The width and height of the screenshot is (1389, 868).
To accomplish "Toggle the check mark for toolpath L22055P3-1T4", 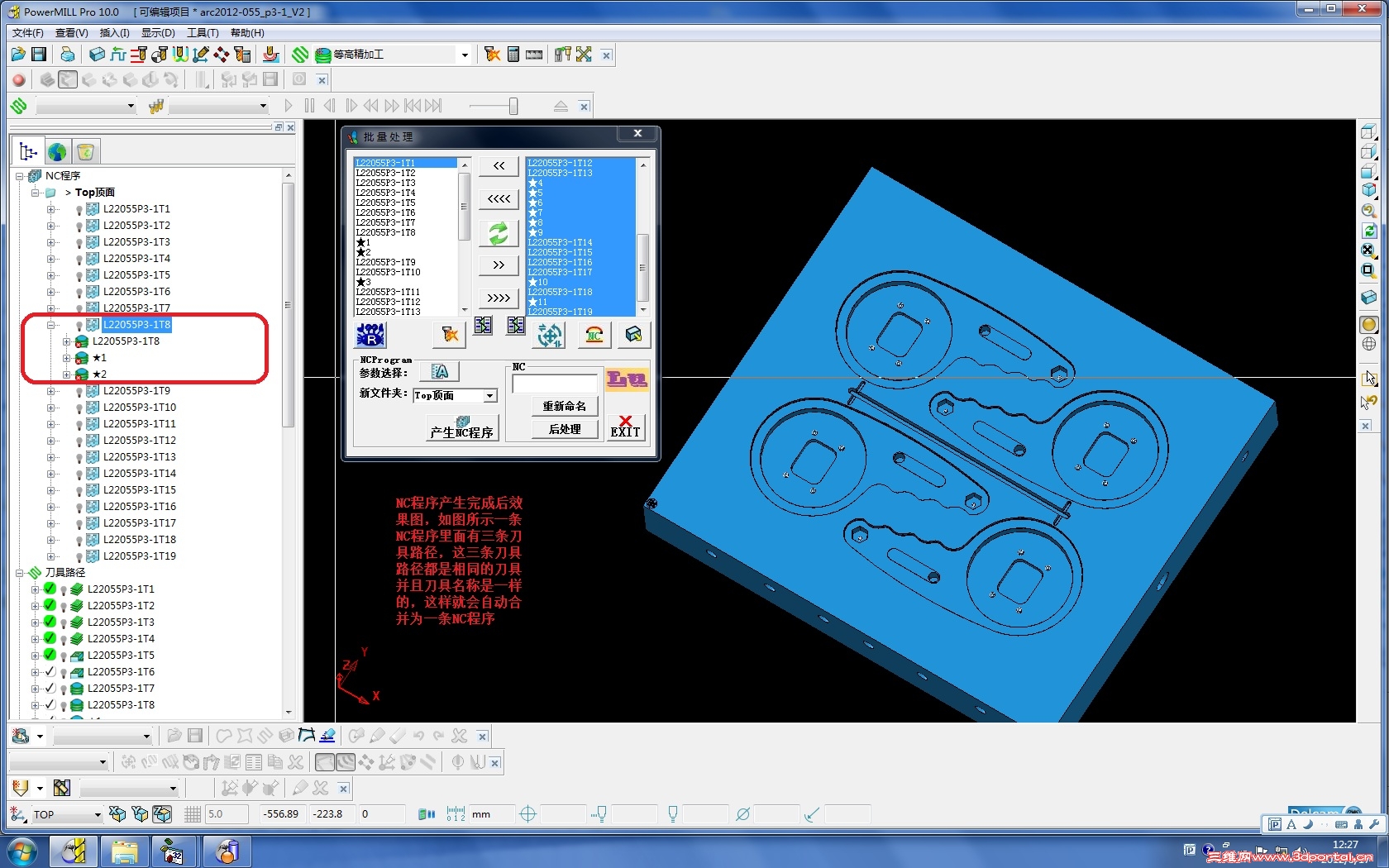I will [x=50, y=638].
